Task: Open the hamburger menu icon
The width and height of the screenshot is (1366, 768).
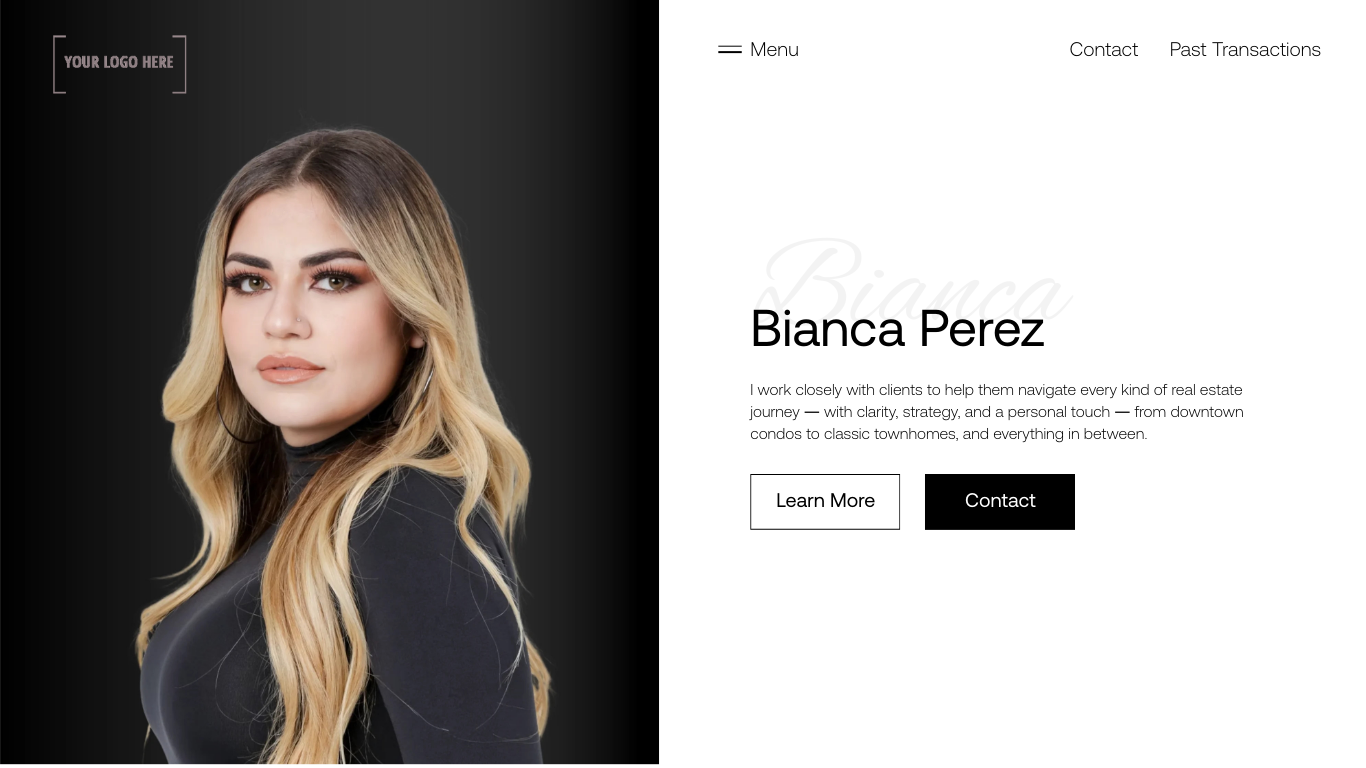Action: (730, 50)
